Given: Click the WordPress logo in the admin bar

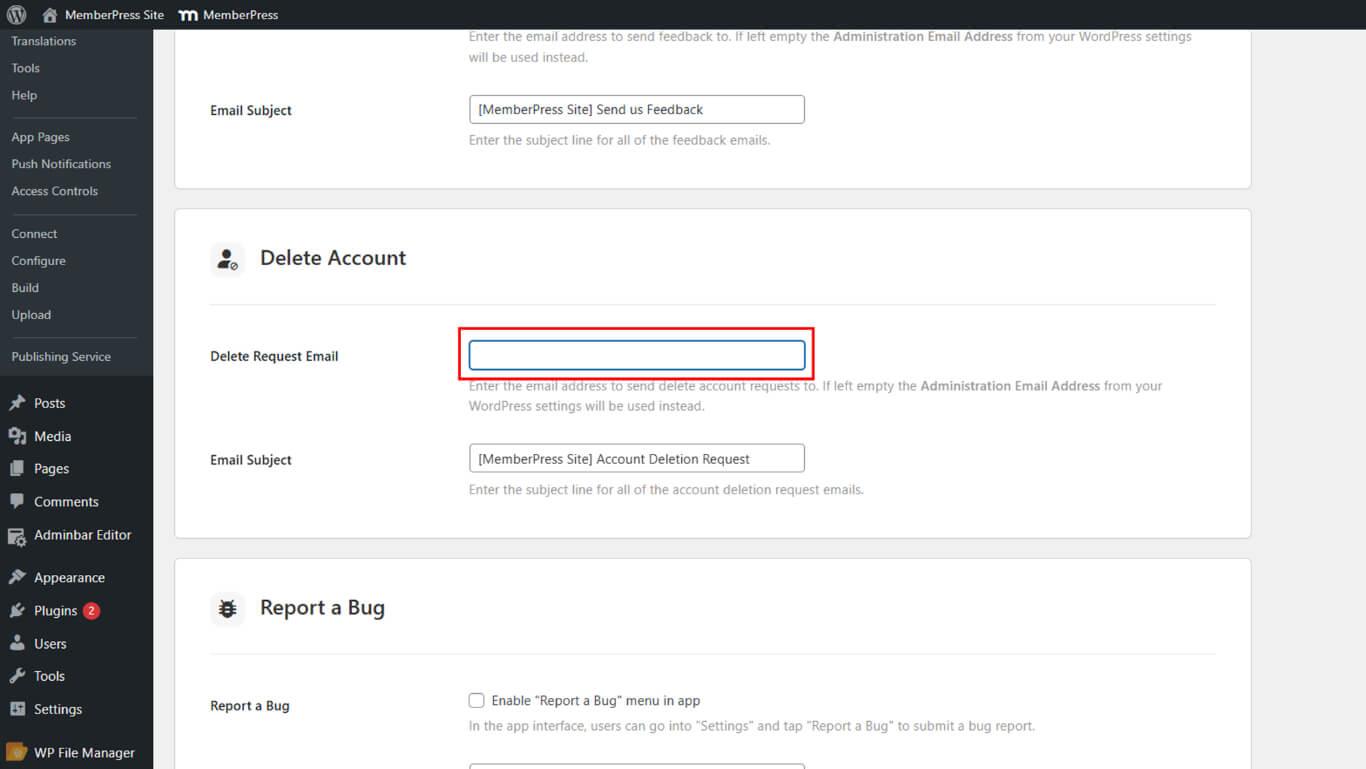Looking at the screenshot, I should 14,14.
